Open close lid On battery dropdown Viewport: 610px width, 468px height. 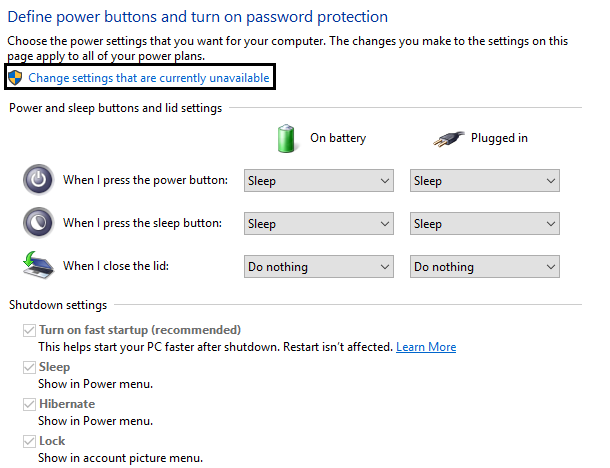coord(319,267)
